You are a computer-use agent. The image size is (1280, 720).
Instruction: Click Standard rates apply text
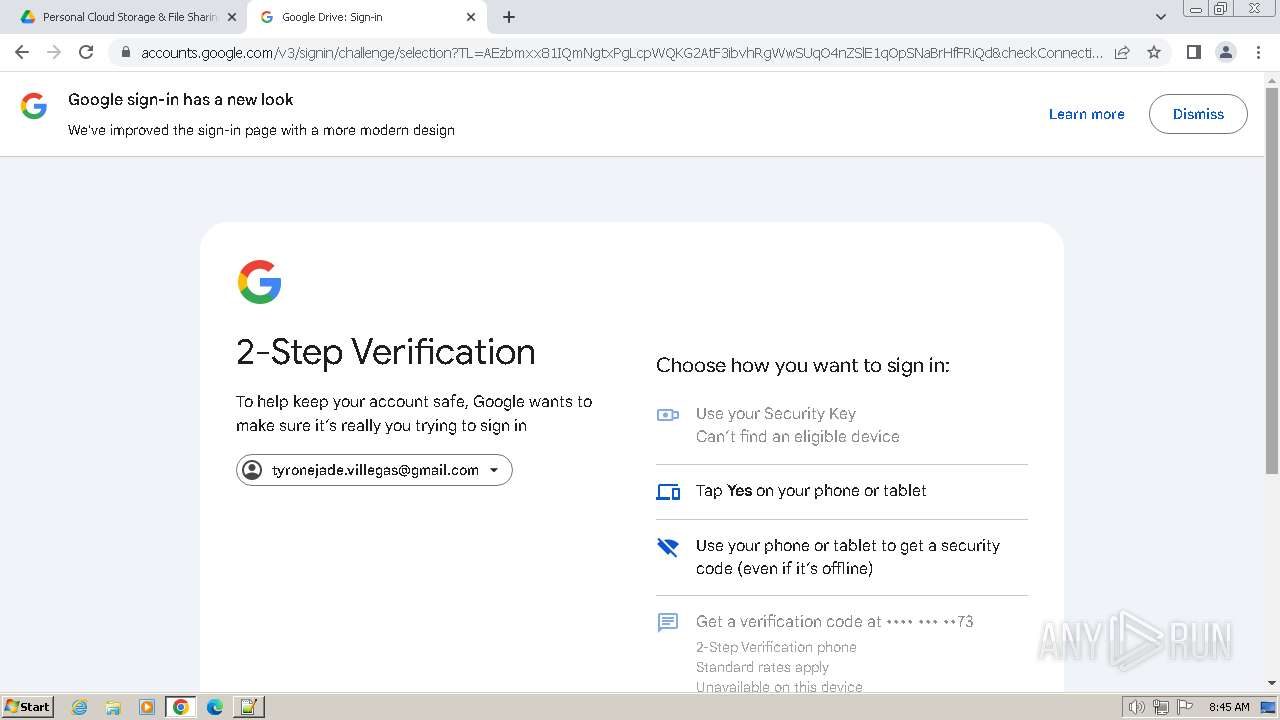tap(762, 667)
